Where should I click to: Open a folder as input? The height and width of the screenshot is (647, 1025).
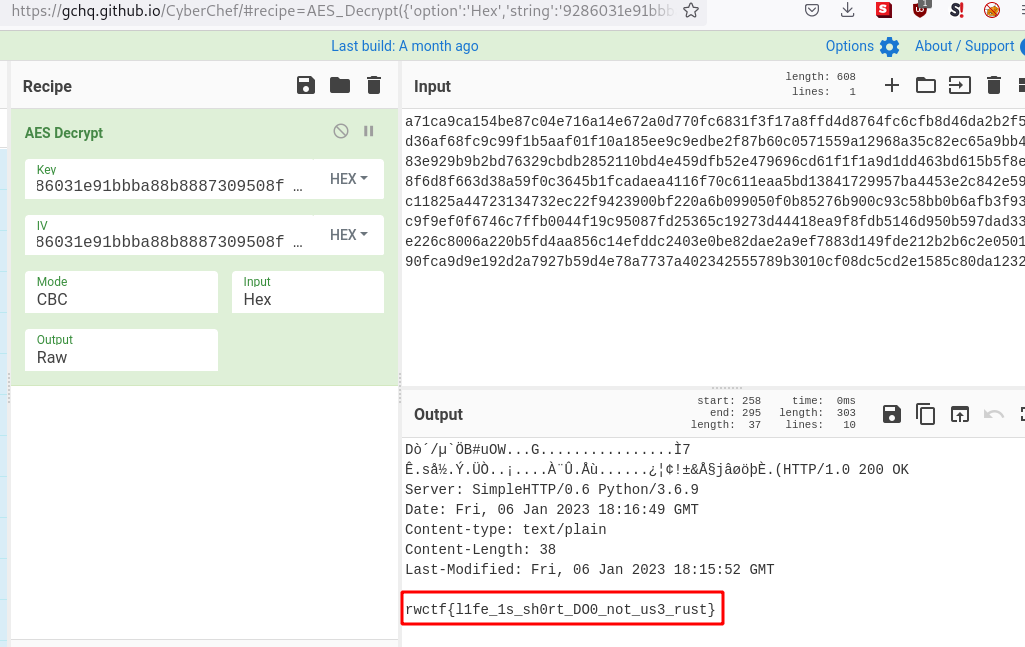coord(925,85)
